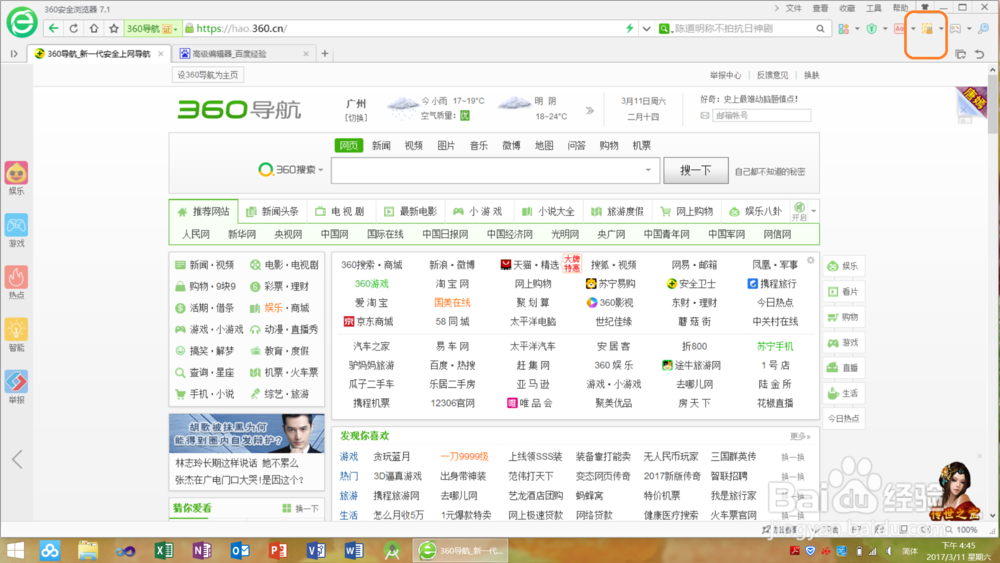Viewport: 1000px width, 563px height.
Task: Open the 胡歌 news banner thumbnail
Action: click(x=247, y=434)
